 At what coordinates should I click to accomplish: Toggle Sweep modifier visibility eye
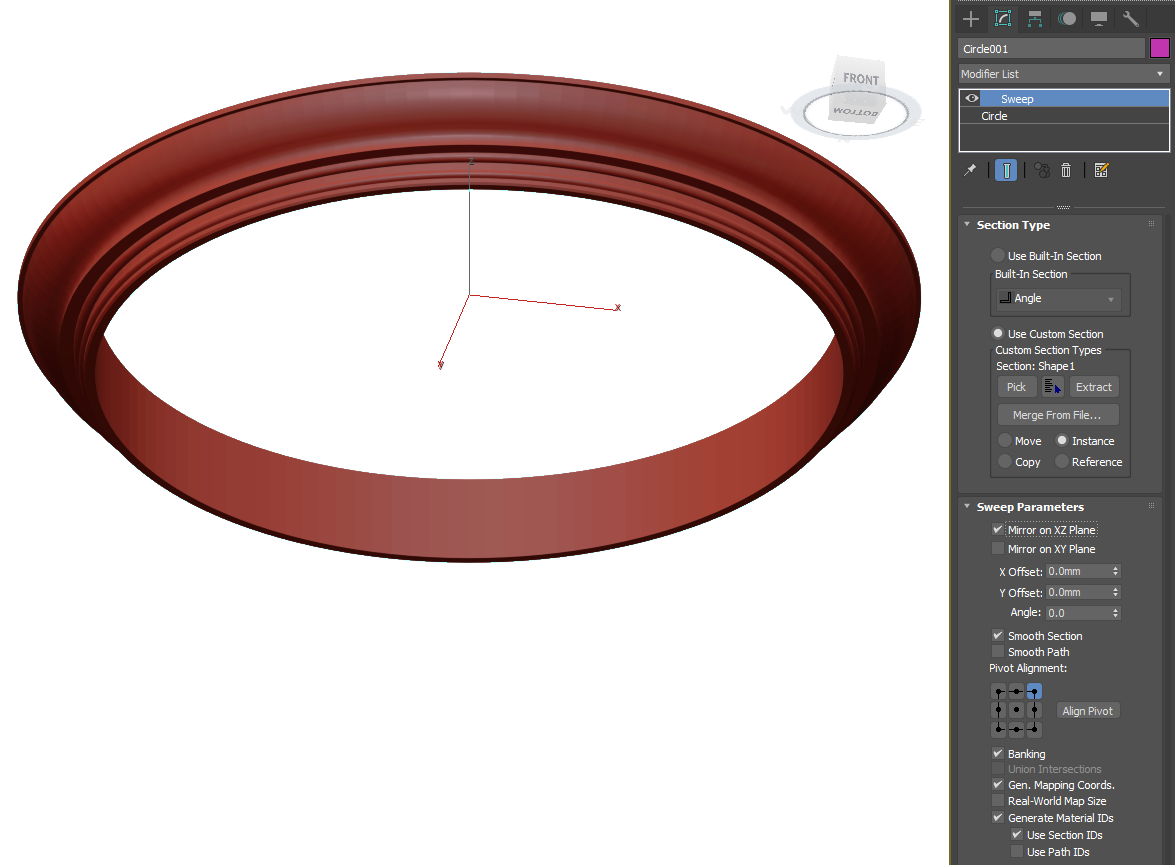[x=971, y=98]
